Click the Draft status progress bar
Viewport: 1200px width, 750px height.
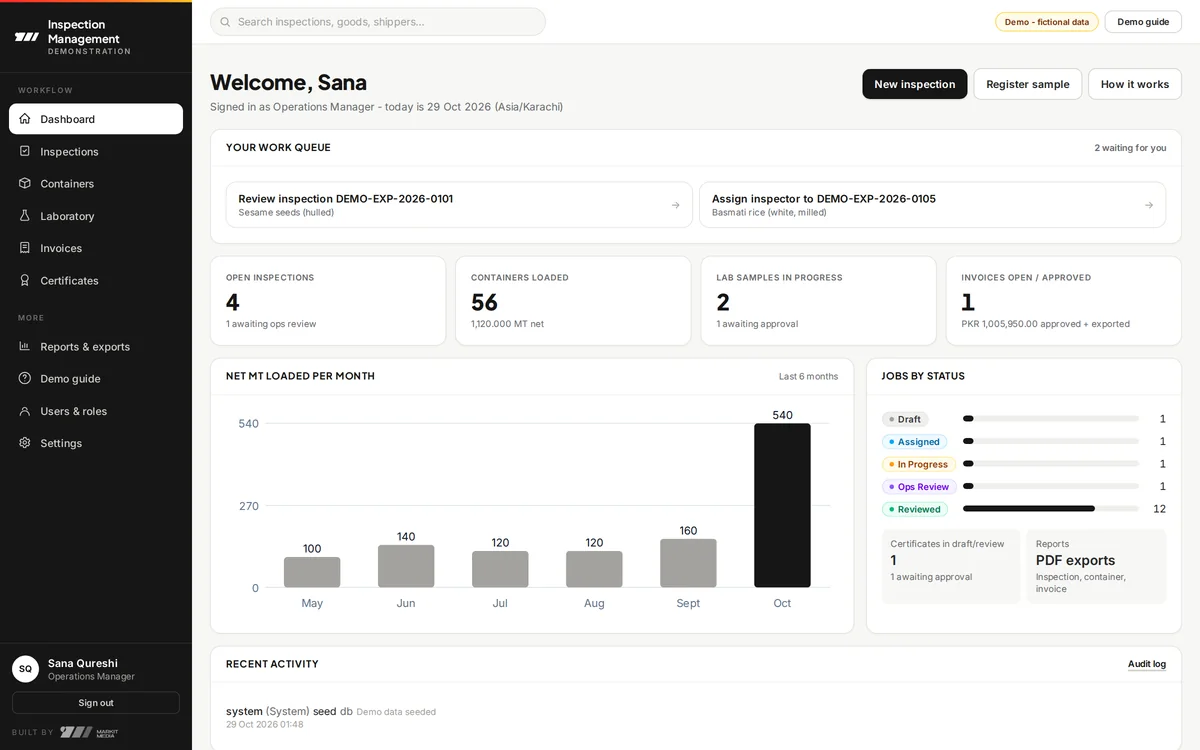1050,419
